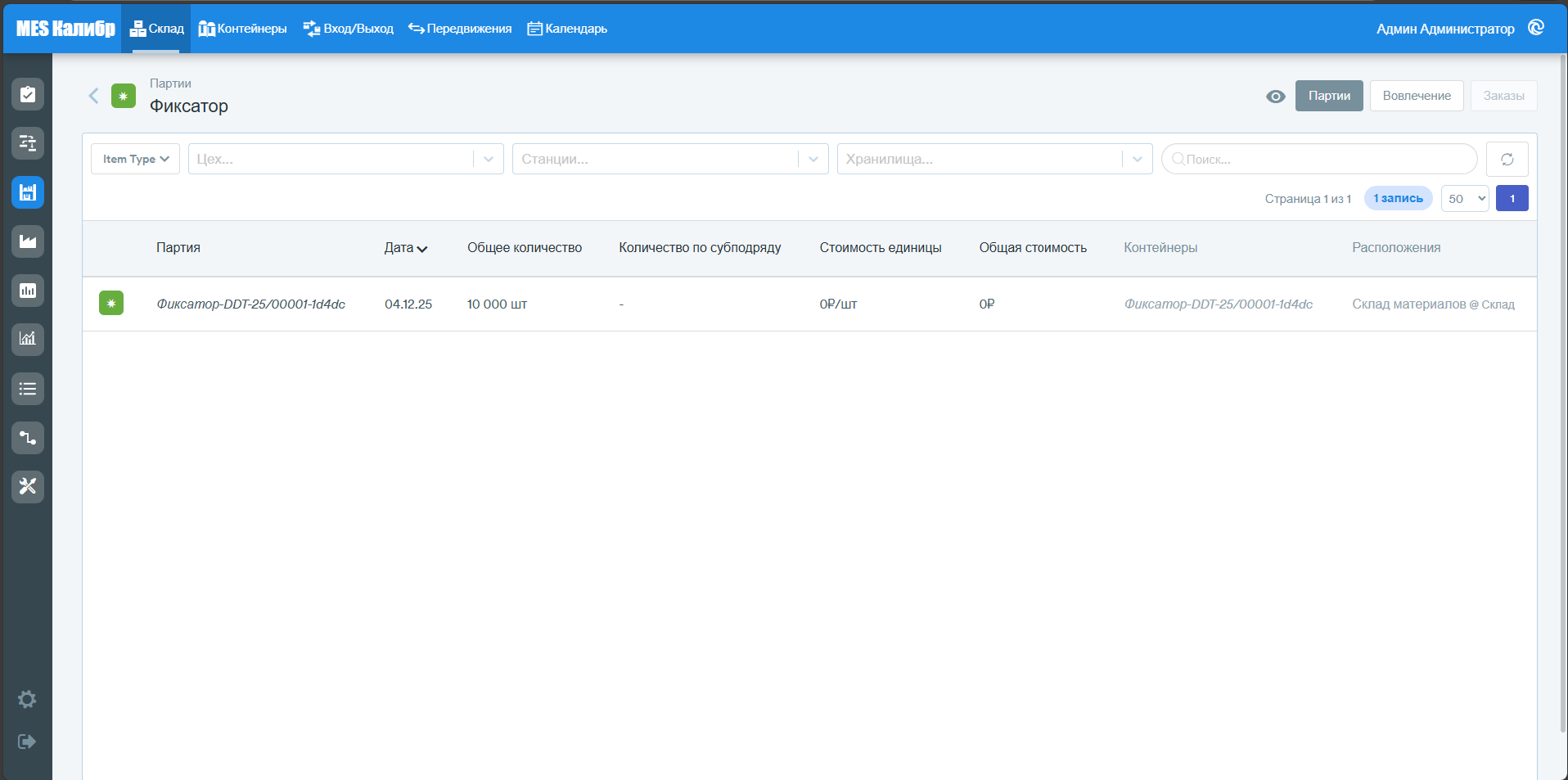This screenshot has width=1568, height=780.
Task: Click the 0₽/шт unit cost cell
Action: 838,304
